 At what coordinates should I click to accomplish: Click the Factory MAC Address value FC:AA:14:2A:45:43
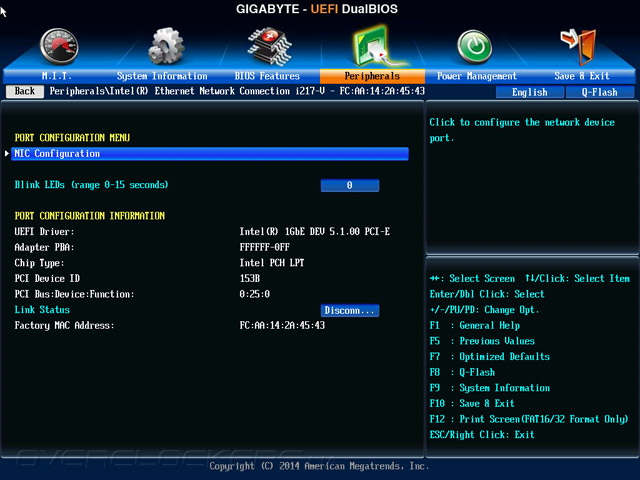coord(282,325)
